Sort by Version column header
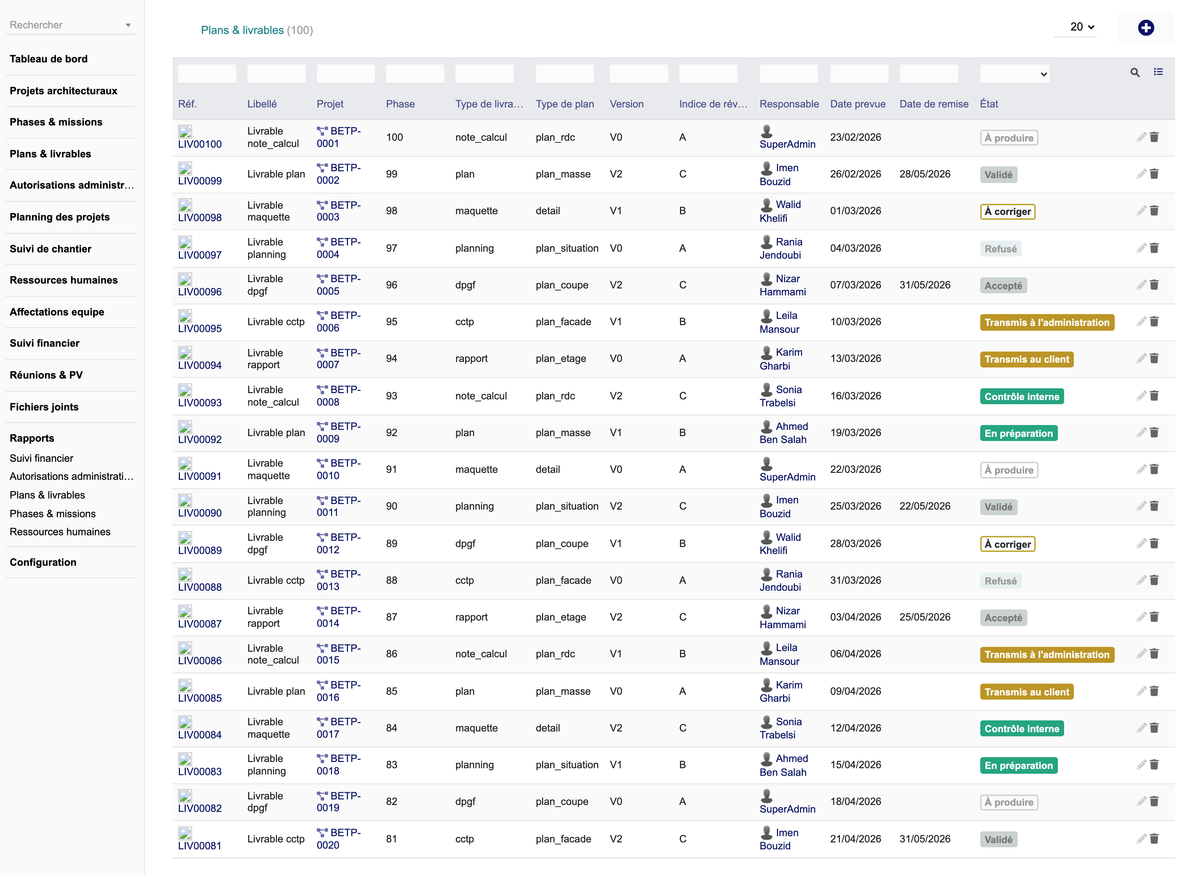 point(627,104)
